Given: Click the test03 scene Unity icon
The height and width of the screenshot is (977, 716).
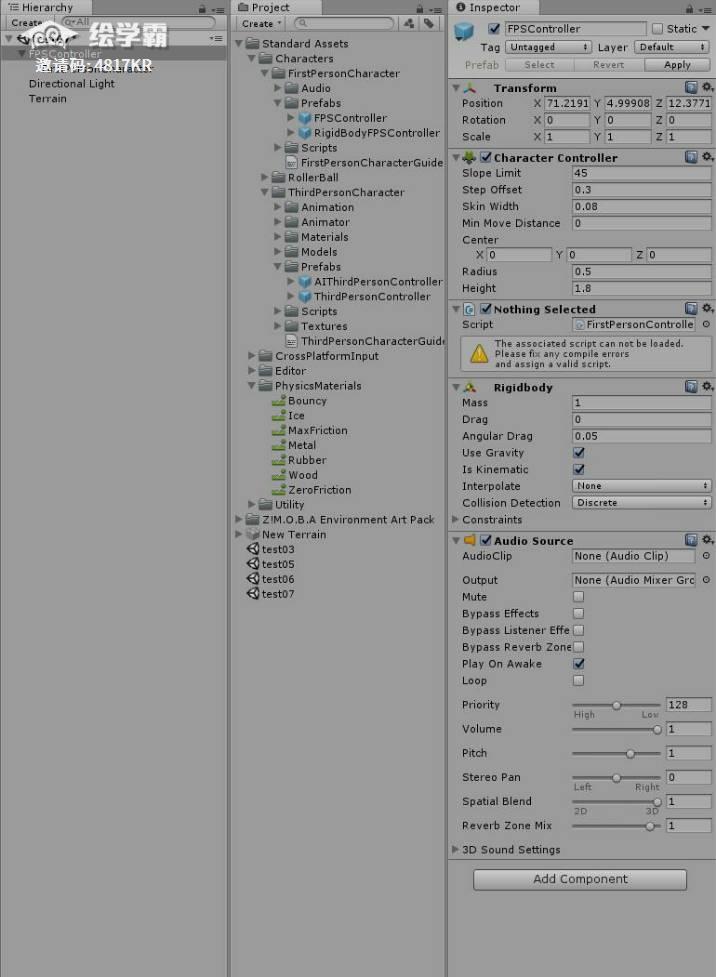Looking at the screenshot, I should (x=253, y=549).
